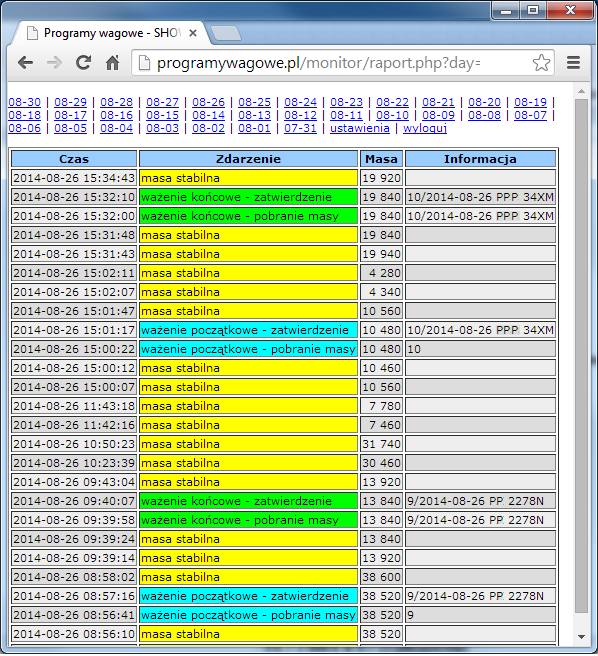The height and width of the screenshot is (656, 598).
Task: Open the 08-13 day report link
Action: 254,115
